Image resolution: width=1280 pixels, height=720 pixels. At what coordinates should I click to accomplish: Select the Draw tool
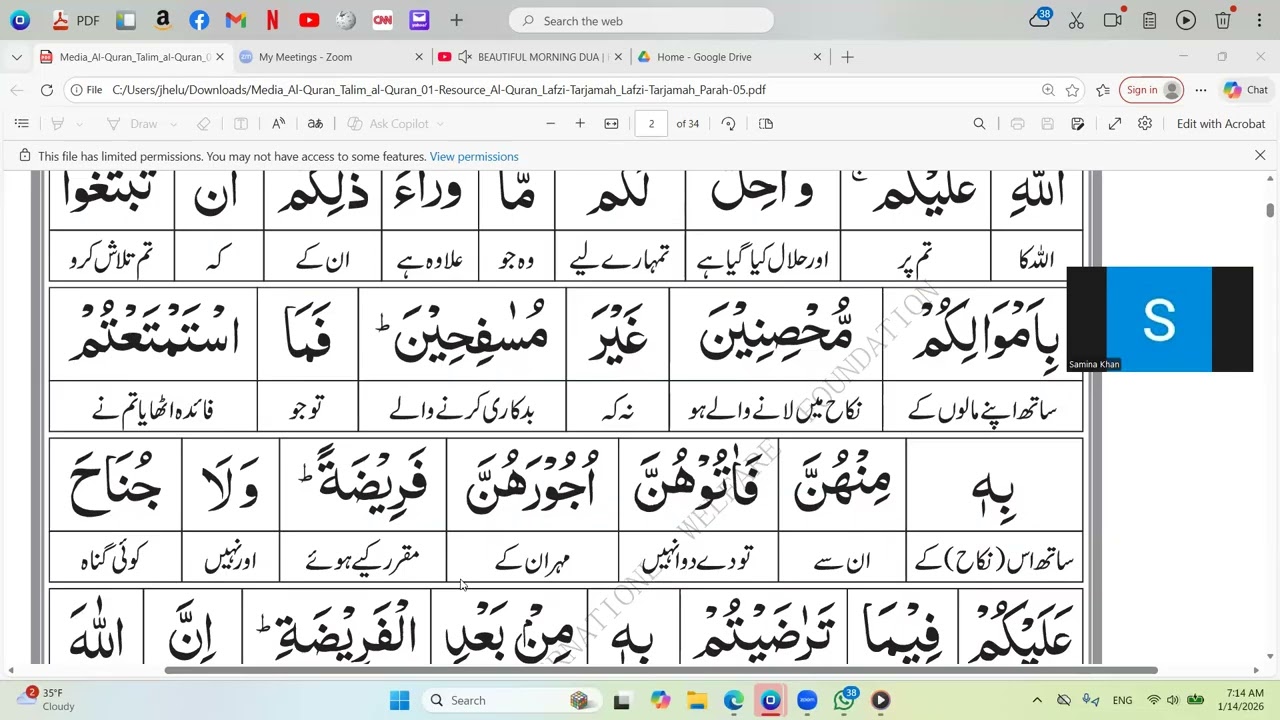tap(132, 124)
